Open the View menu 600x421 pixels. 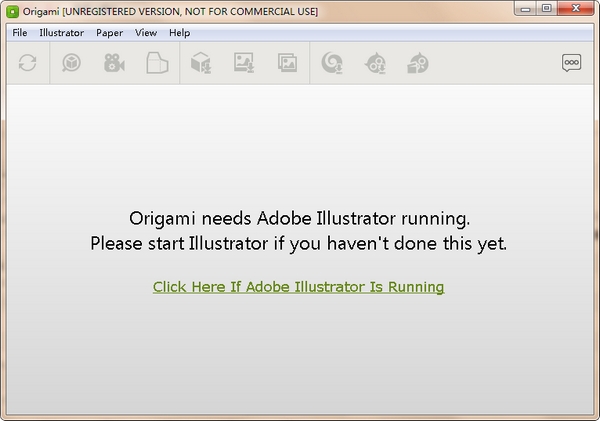(146, 33)
